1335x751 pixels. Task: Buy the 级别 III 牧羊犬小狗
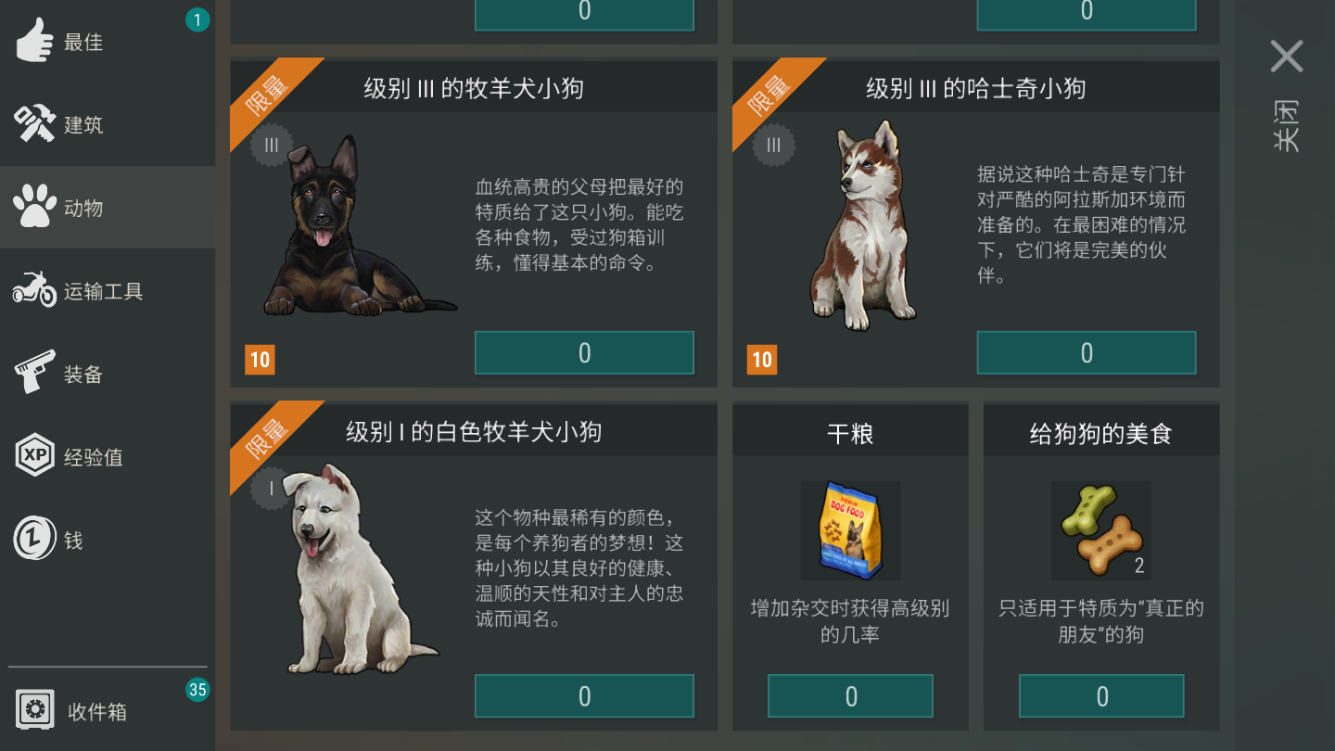coord(584,353)
